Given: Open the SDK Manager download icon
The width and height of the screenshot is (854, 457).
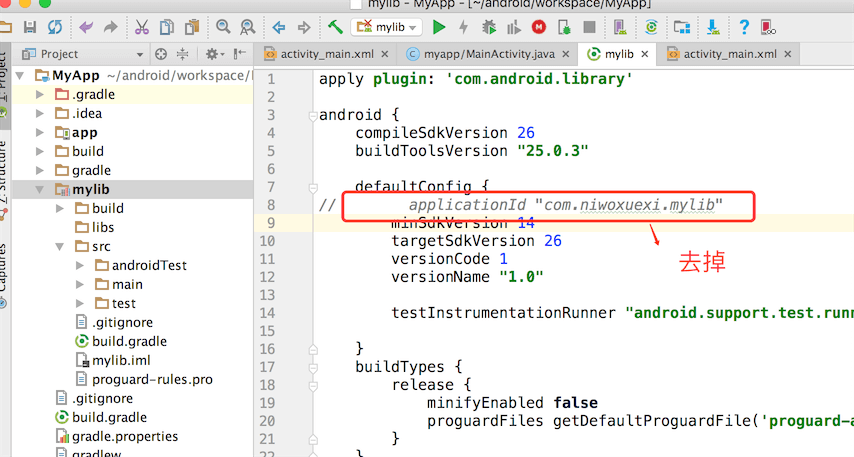Looking at the screenshot, I should point(713,27).
